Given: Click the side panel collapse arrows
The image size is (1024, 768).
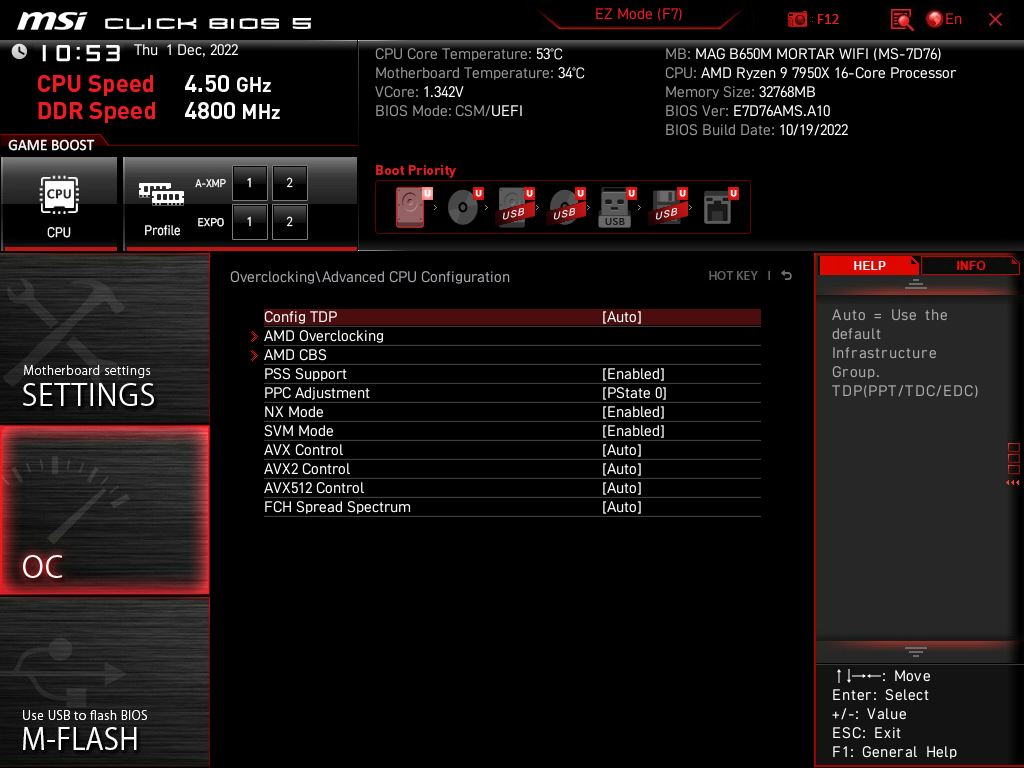Looking at the screenshot, I should point(1013,483).
